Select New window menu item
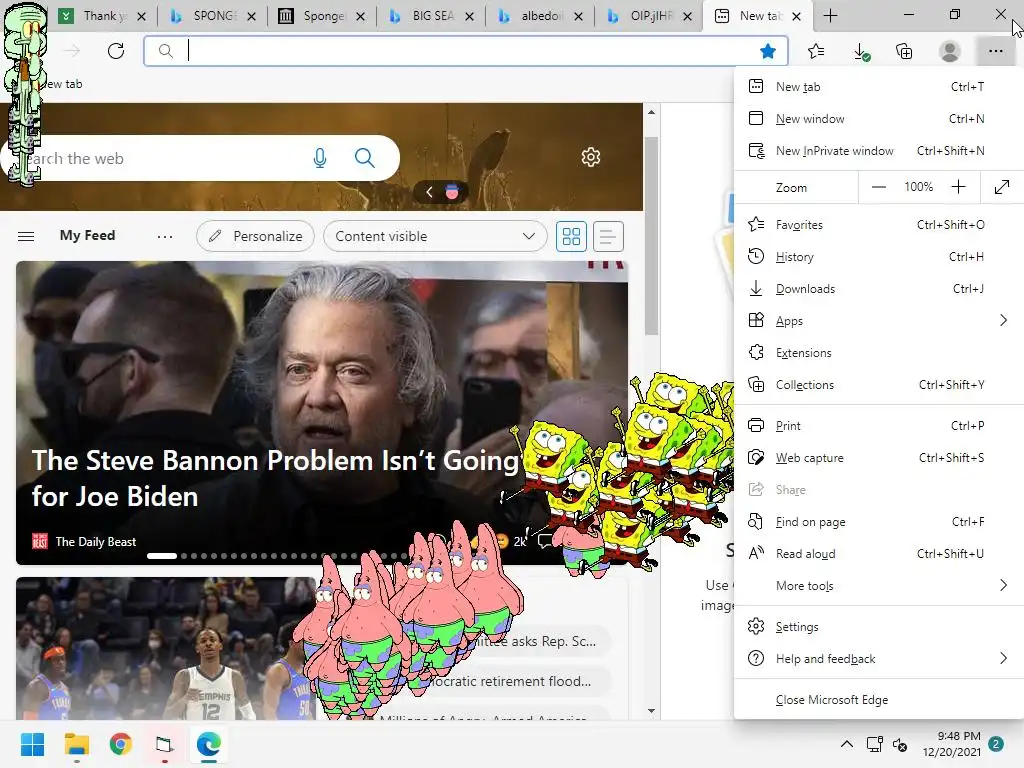The height and width of the screenshot is (768, 1024). pos(878,119)
